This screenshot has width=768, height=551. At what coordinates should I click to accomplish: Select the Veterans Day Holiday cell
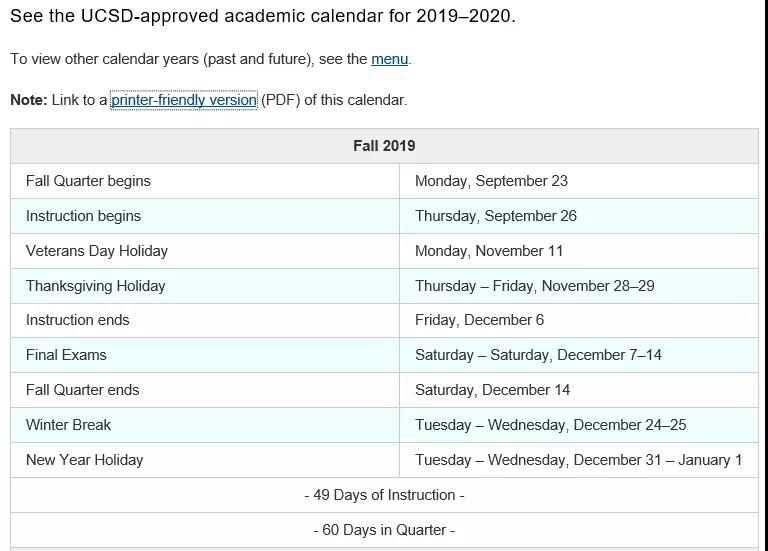coord(205,251)
